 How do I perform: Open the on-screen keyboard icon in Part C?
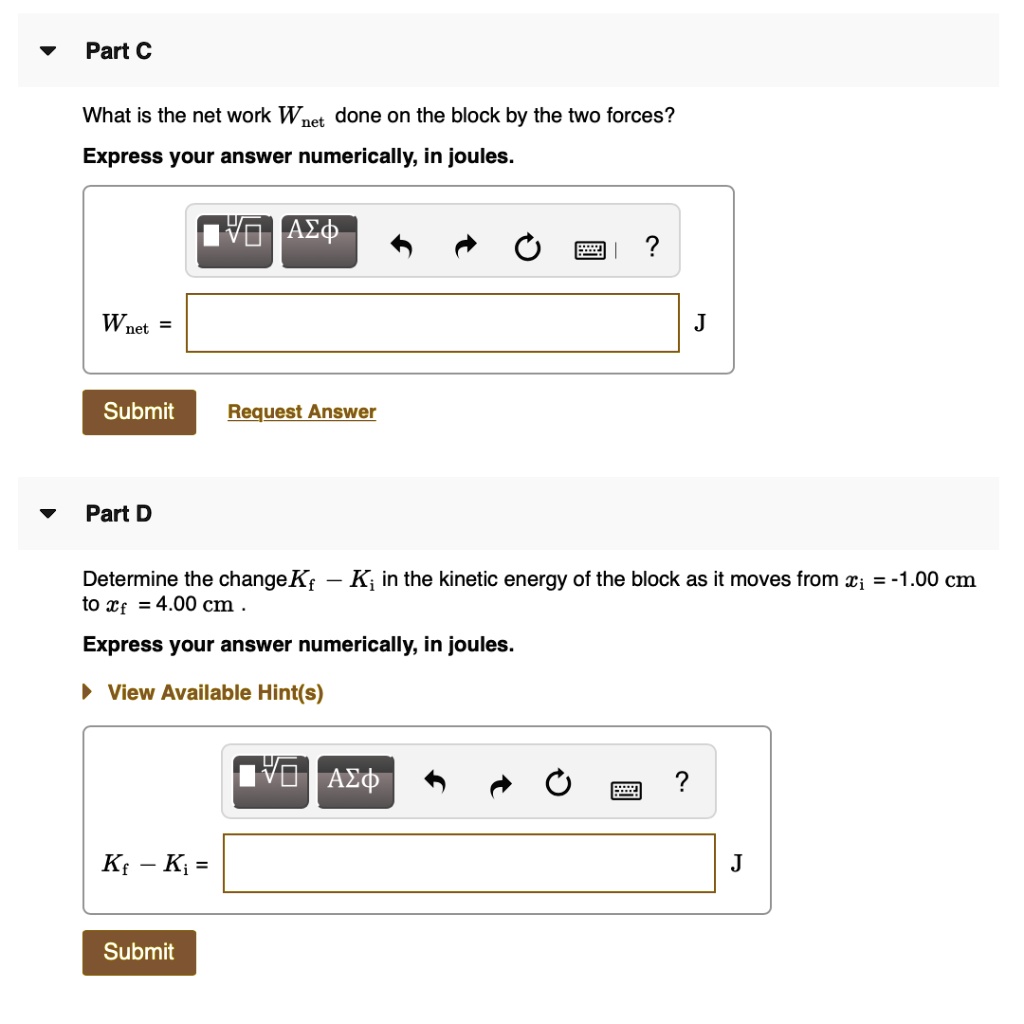pos(589,249)
